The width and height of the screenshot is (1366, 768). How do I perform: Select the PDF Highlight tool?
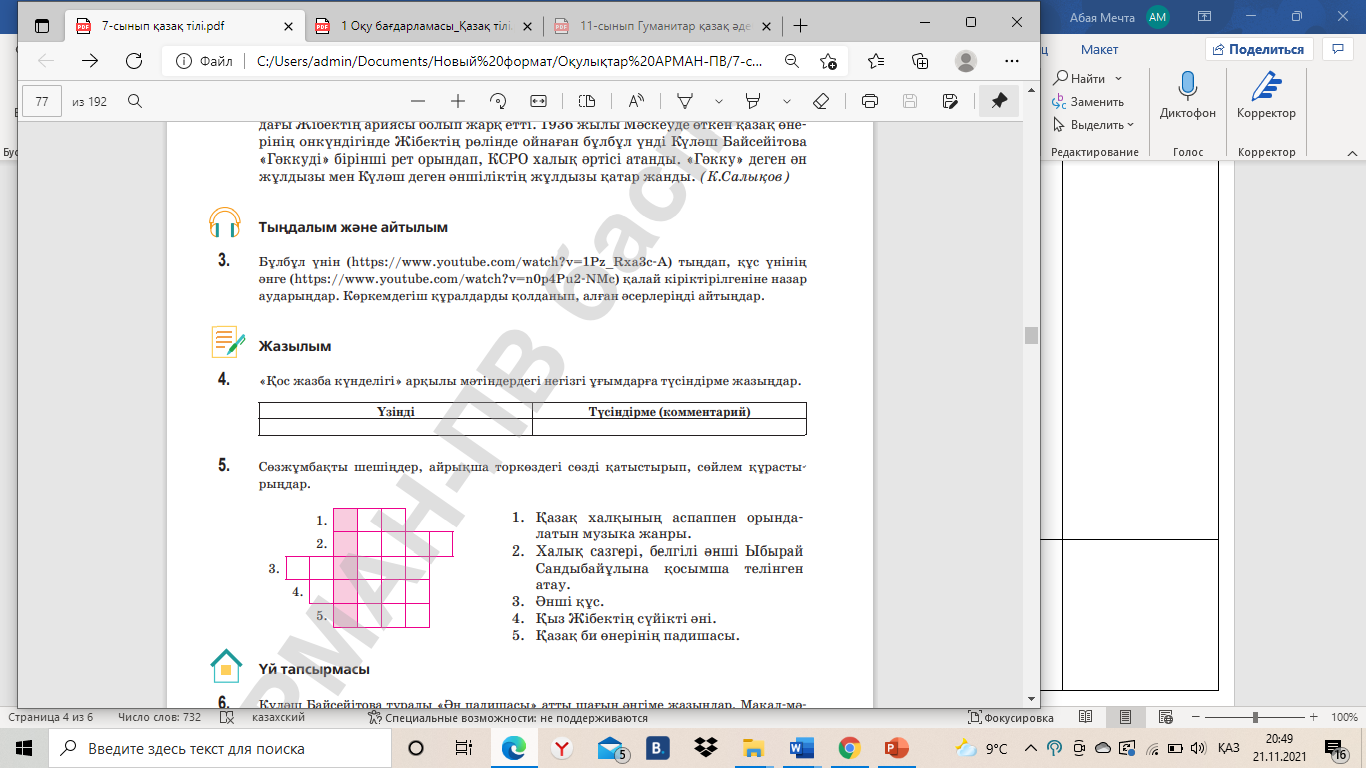[754, 101]
